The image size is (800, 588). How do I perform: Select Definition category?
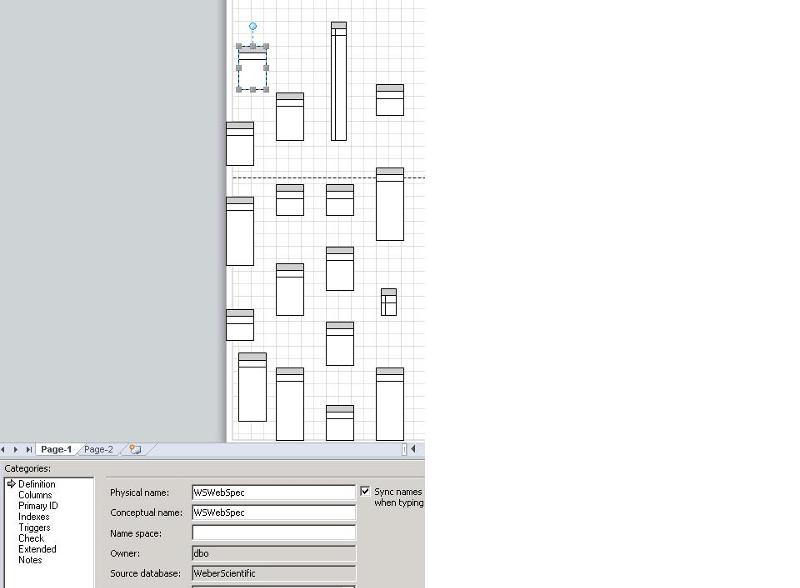pos(37,484)
